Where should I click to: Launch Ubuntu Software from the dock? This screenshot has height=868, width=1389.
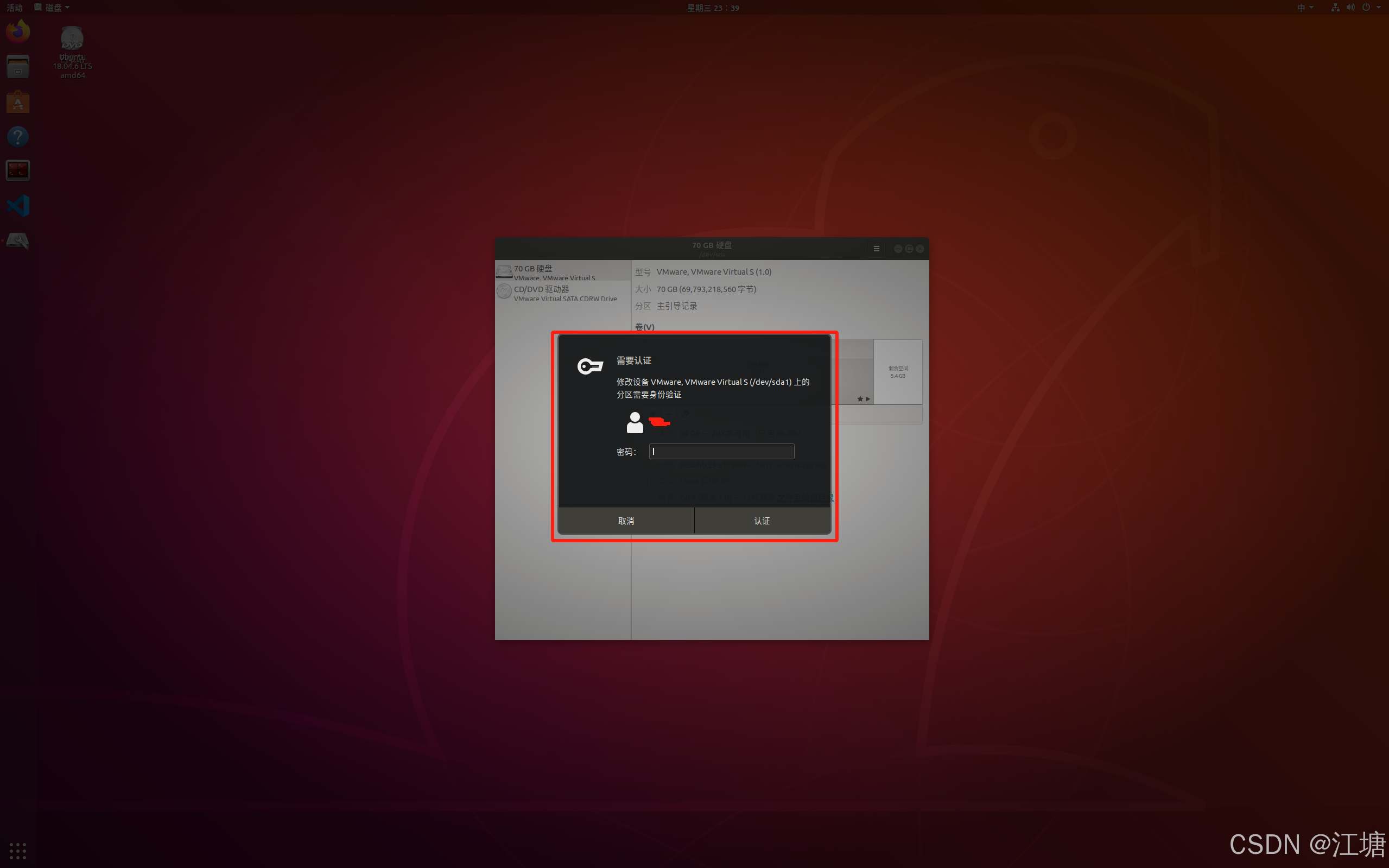[18, 102]
